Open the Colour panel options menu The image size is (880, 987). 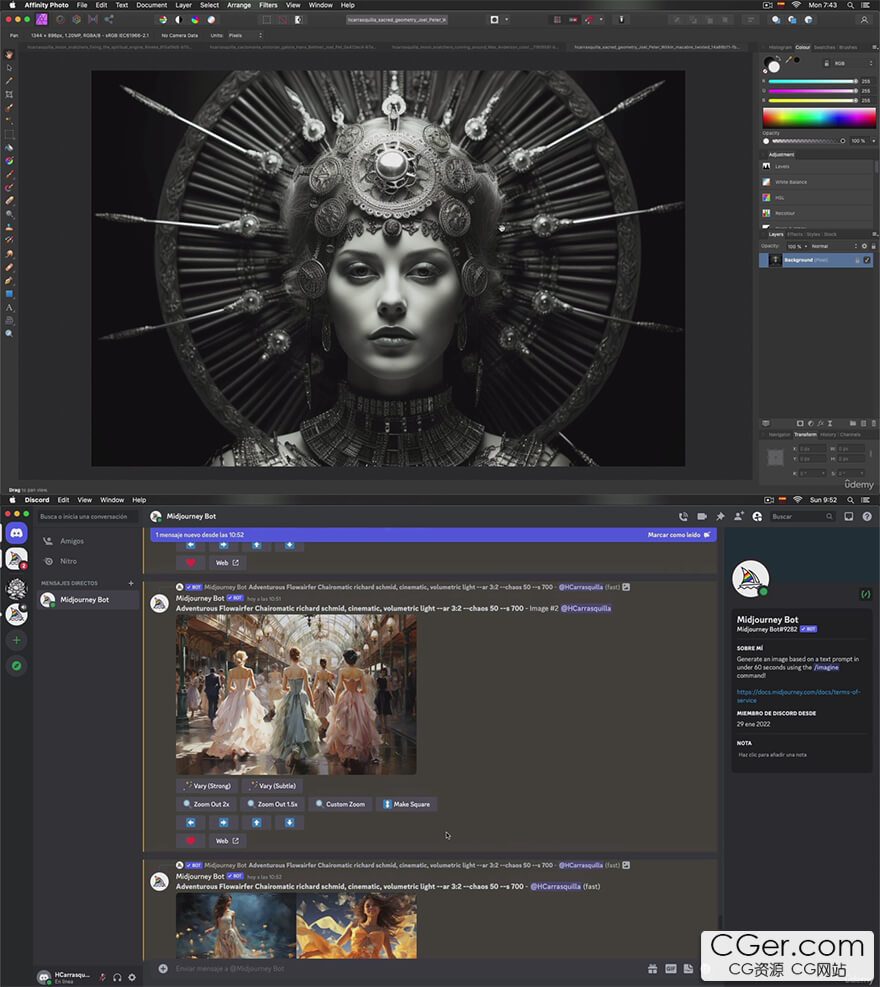[874, 47]
